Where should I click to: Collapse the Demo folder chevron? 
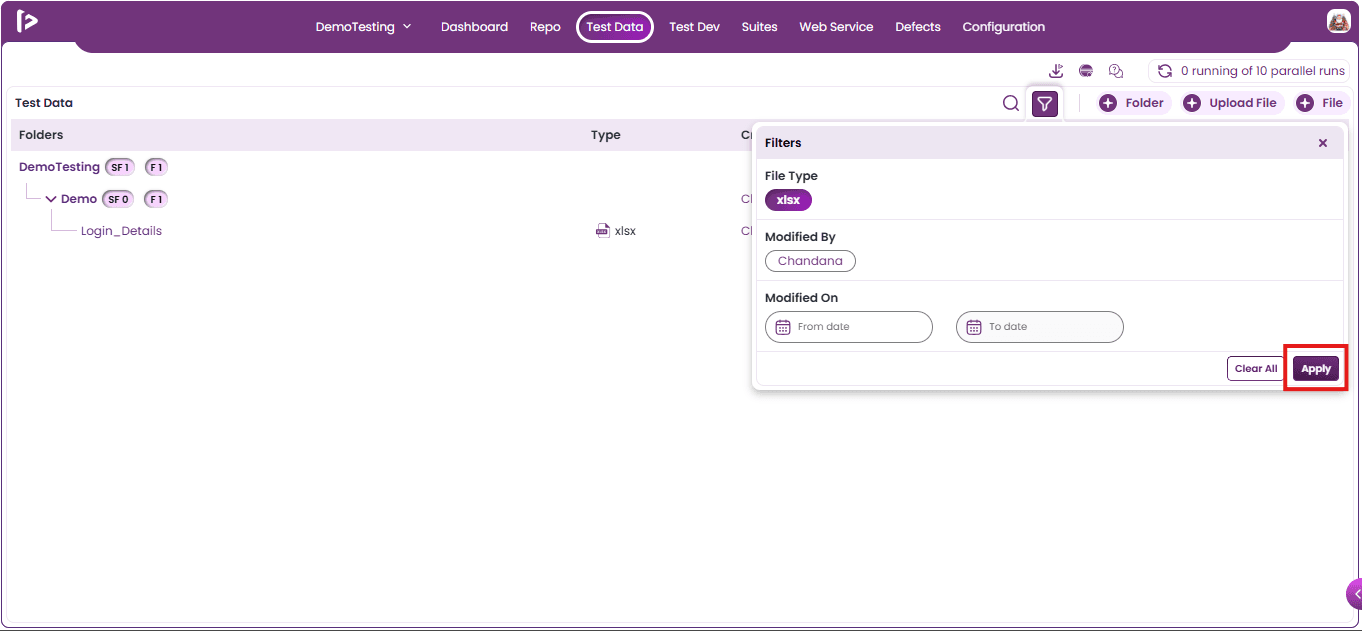pos(51,199)
